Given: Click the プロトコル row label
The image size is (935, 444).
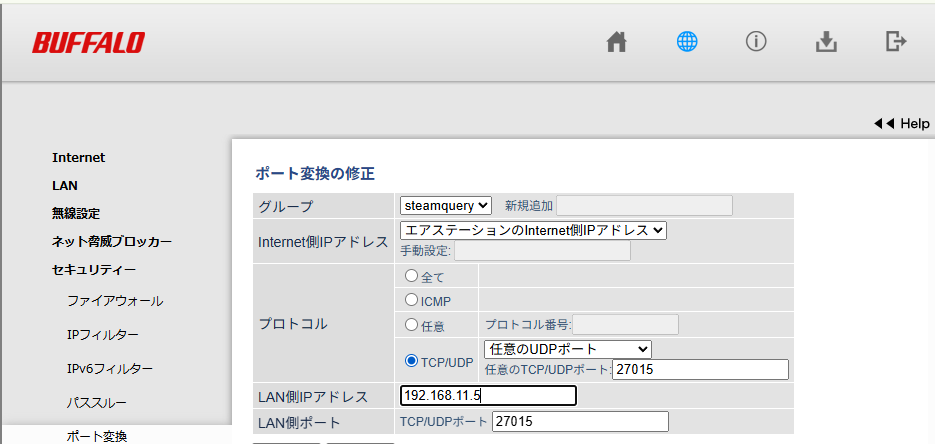Looking at the screenshot, I should click(x=293, y=324).
